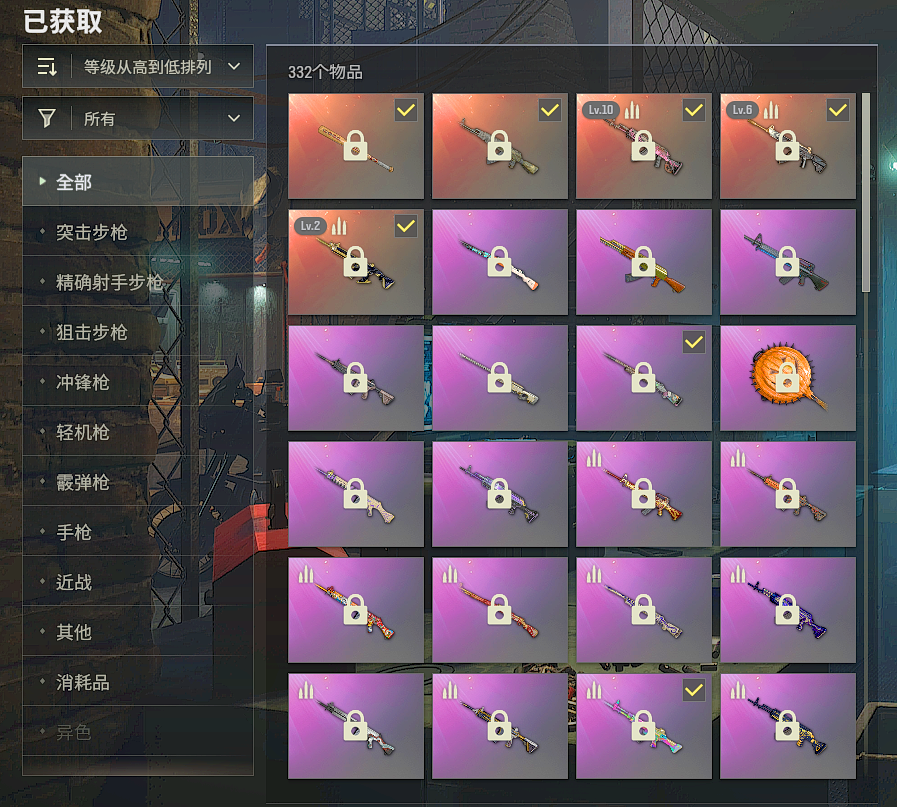Toggle checkmark on the Lv.10 weapon
This screenshot has height=807, width=897.
(694, 110)
